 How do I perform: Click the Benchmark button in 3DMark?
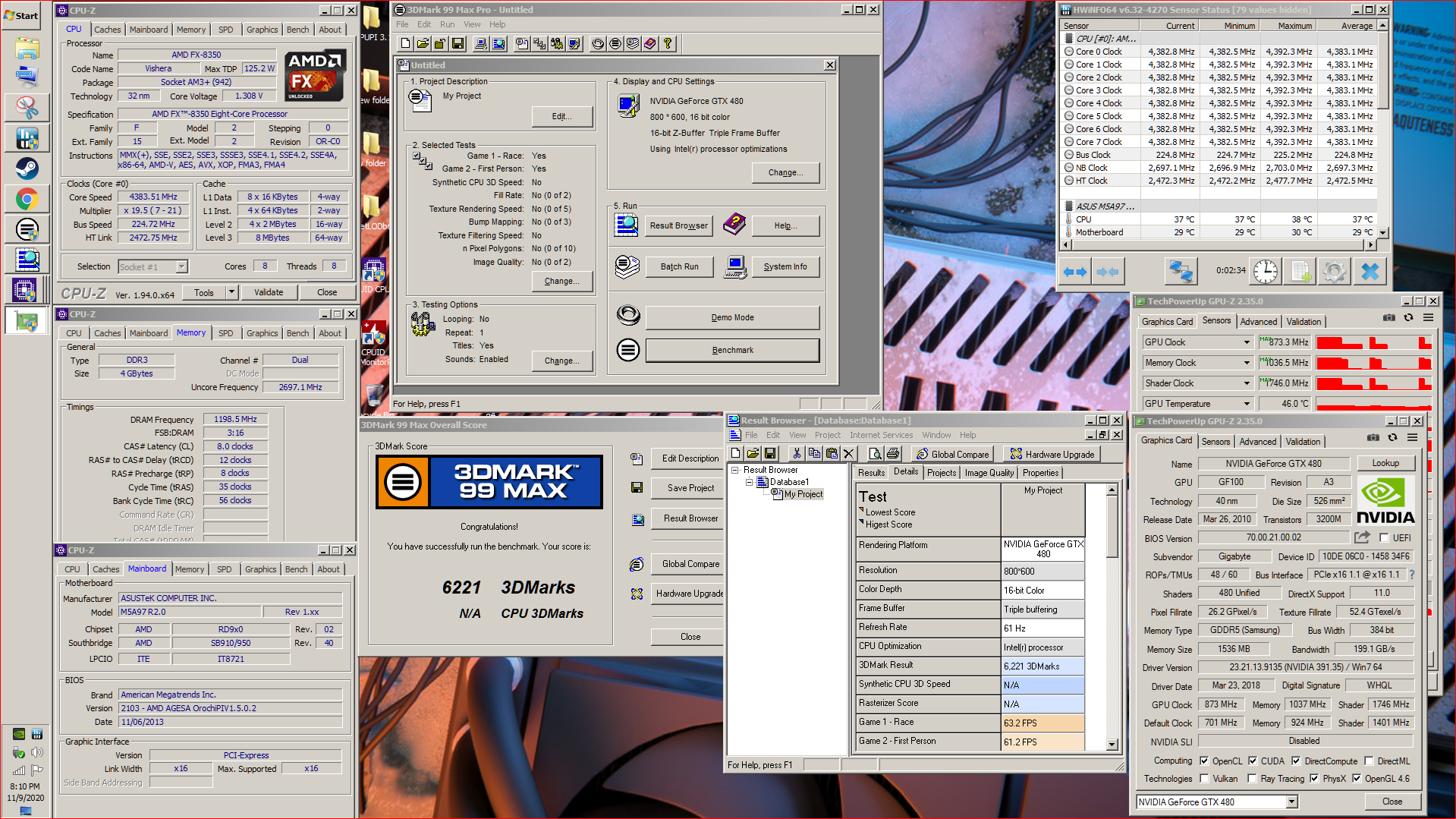(x=732, y=350)
